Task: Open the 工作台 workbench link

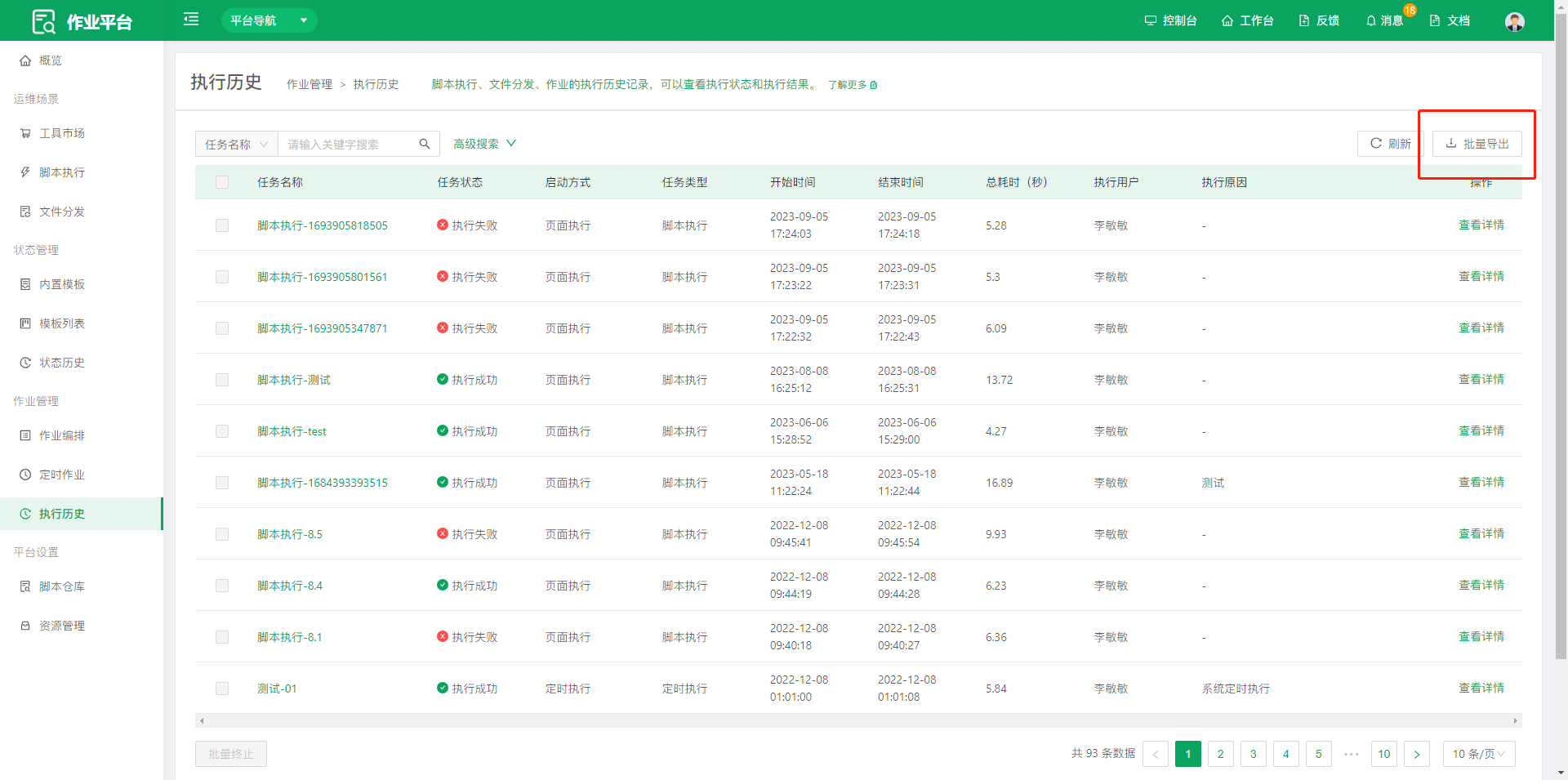Action: click(1247, 20)
